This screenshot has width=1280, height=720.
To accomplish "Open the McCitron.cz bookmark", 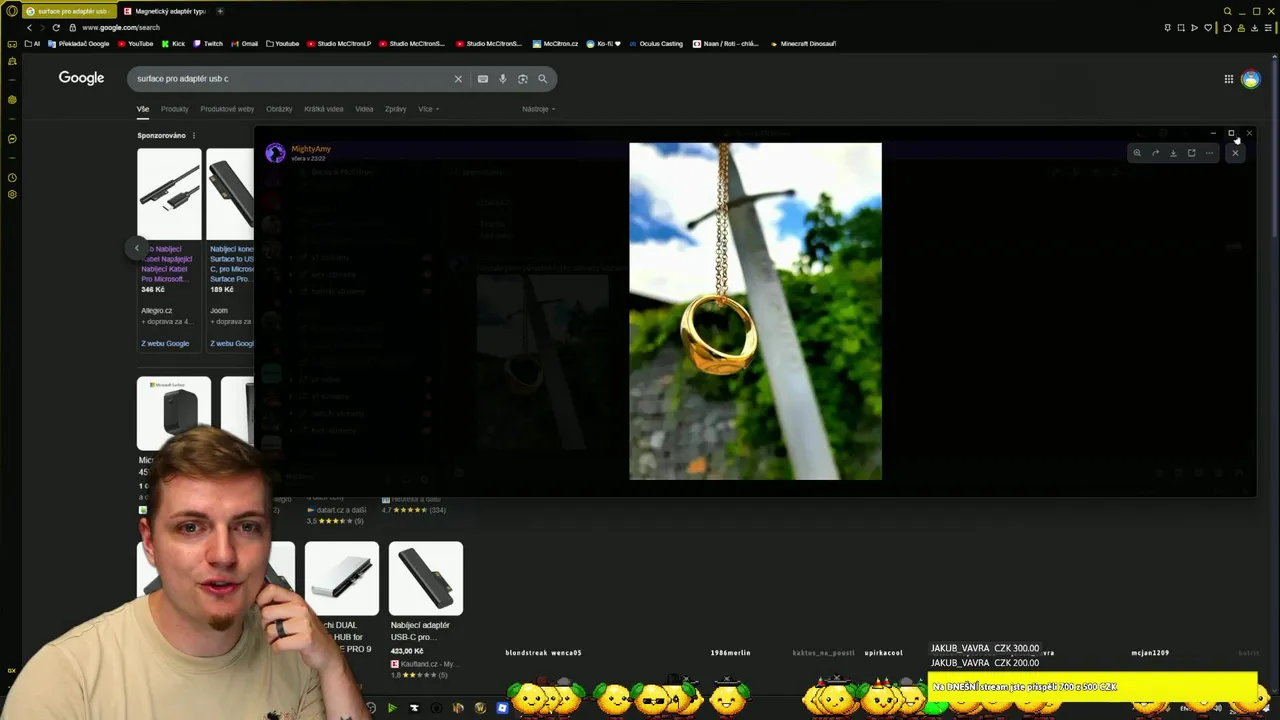I will coord(556,44).
